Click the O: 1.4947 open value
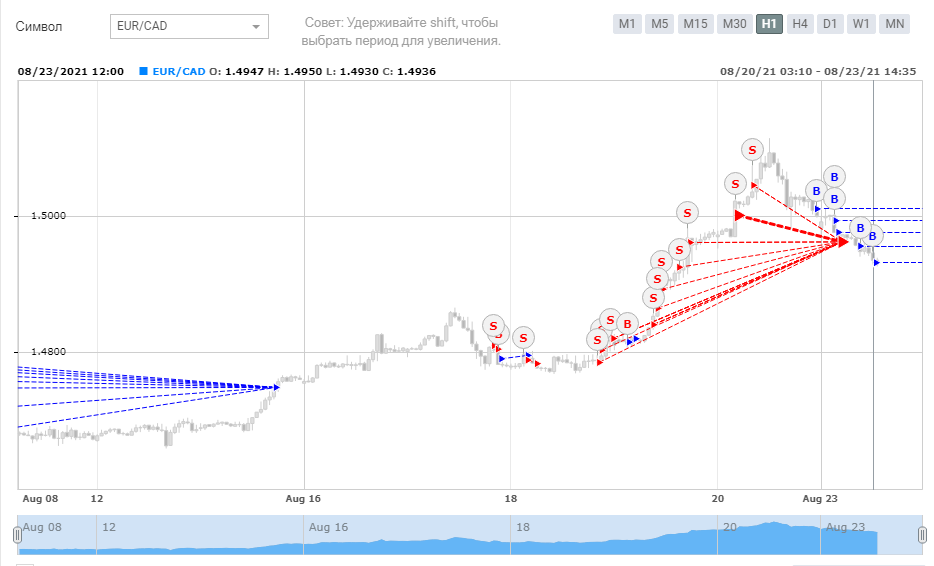Image resolution: width=934 pixels, height=566 pixels. click(236, 71)
